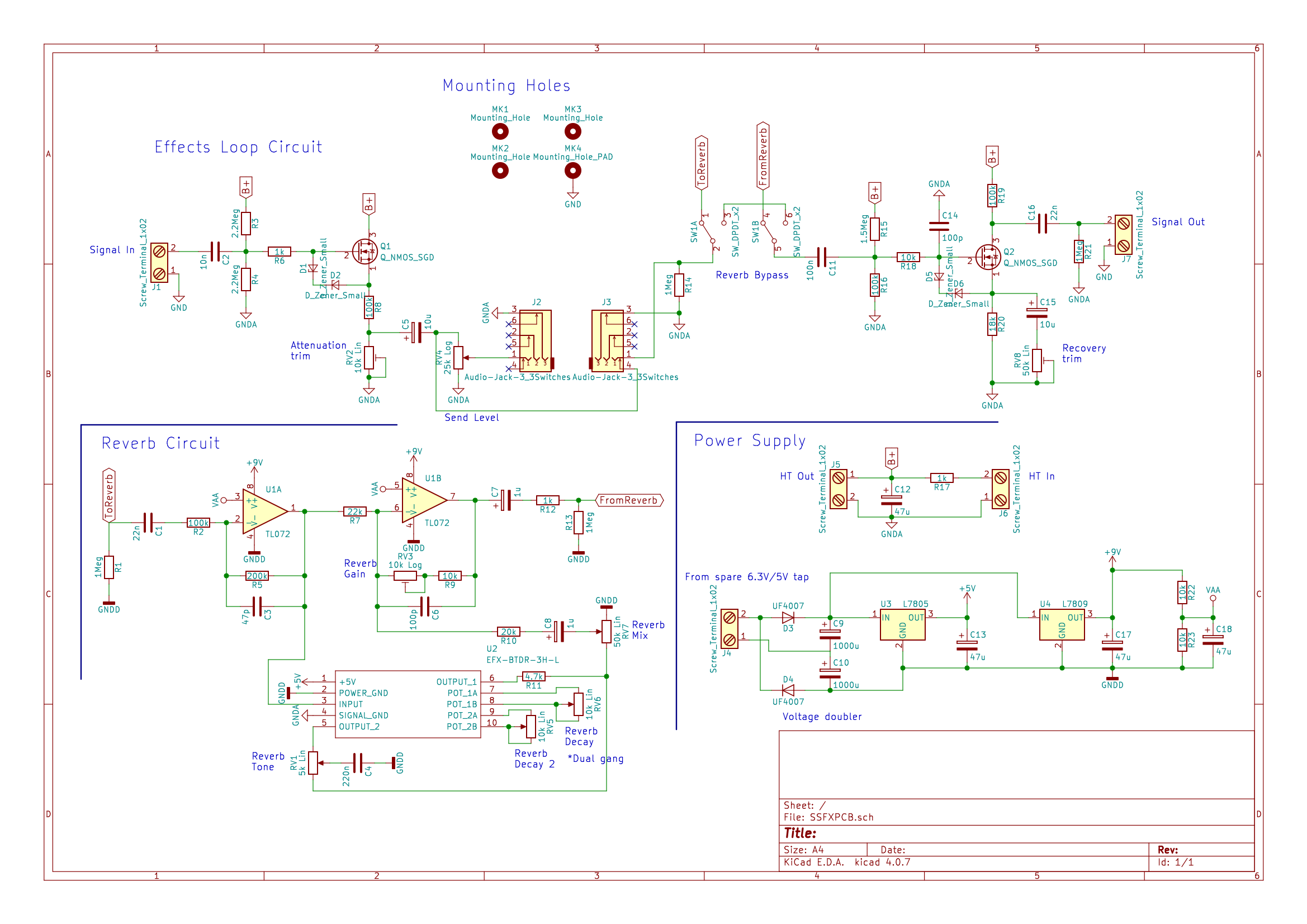Click the U1A op-amp triangle

tap(266, 511)
